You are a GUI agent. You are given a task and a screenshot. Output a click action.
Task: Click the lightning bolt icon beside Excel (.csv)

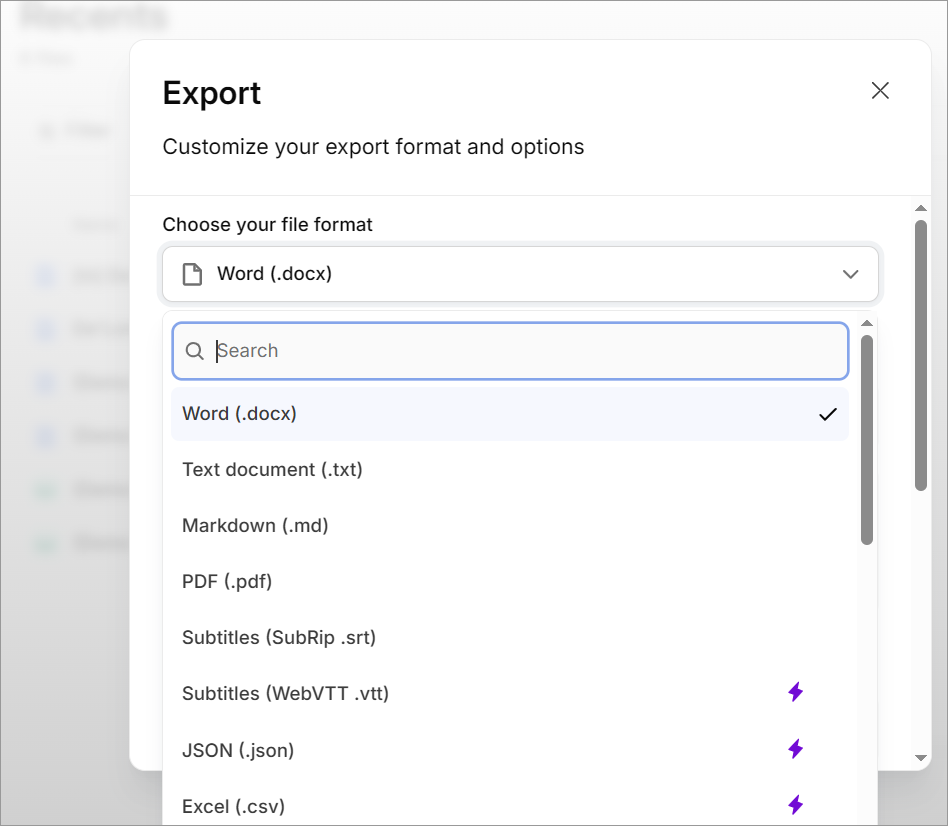pos(796,805)
